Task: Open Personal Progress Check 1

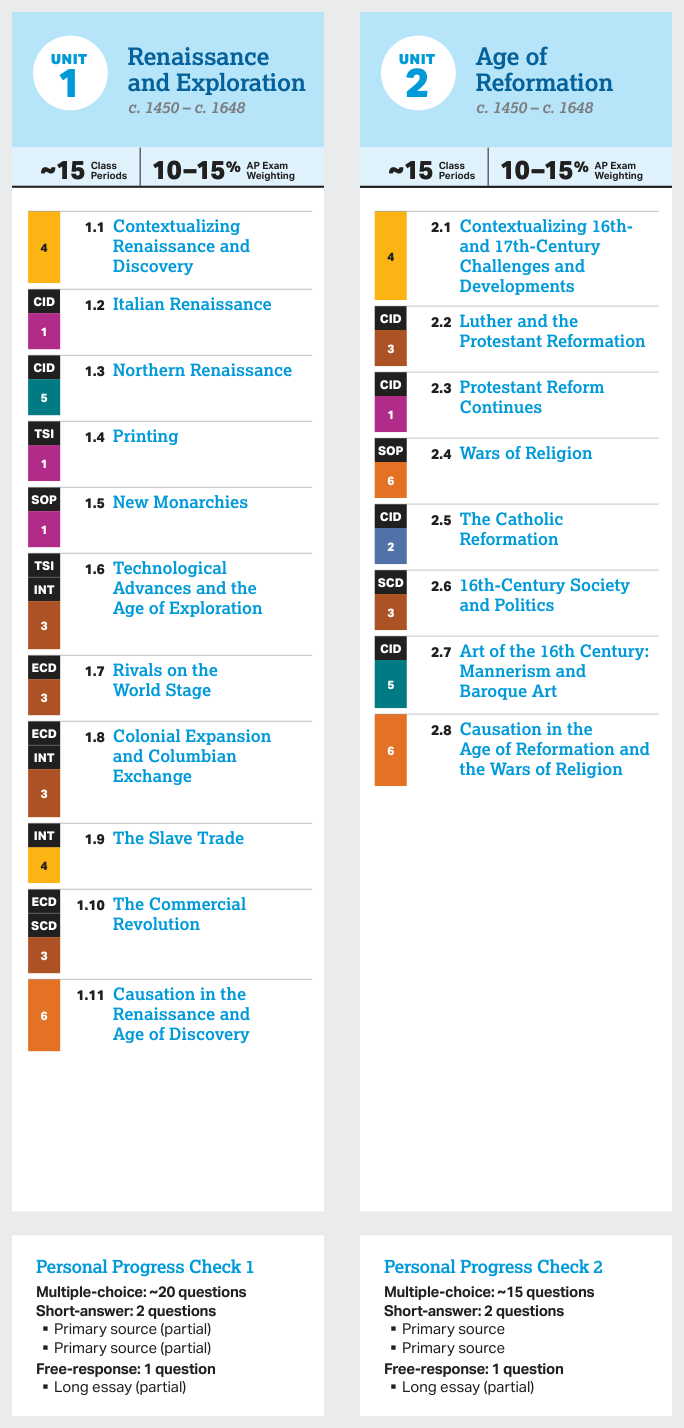Action: [145, 1267]
